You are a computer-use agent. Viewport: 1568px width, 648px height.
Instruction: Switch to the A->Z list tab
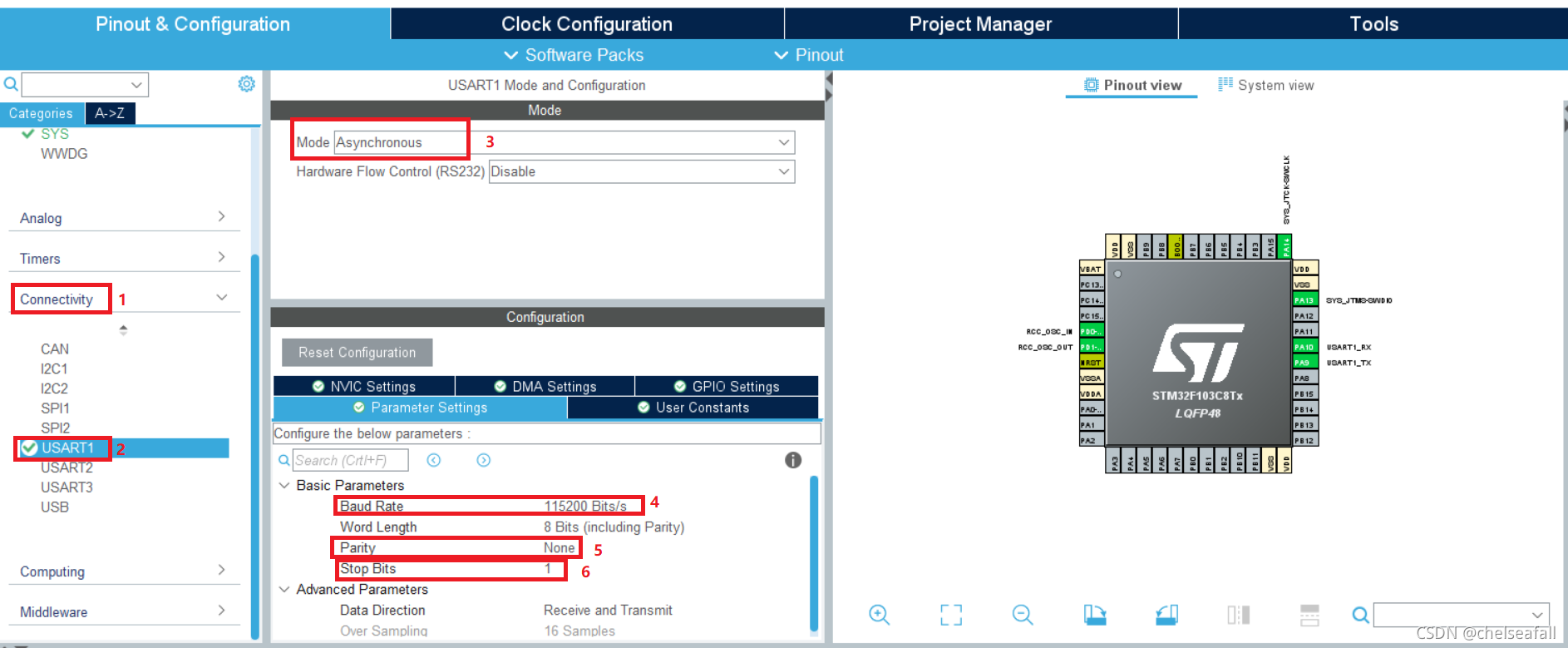pos(110,113)
